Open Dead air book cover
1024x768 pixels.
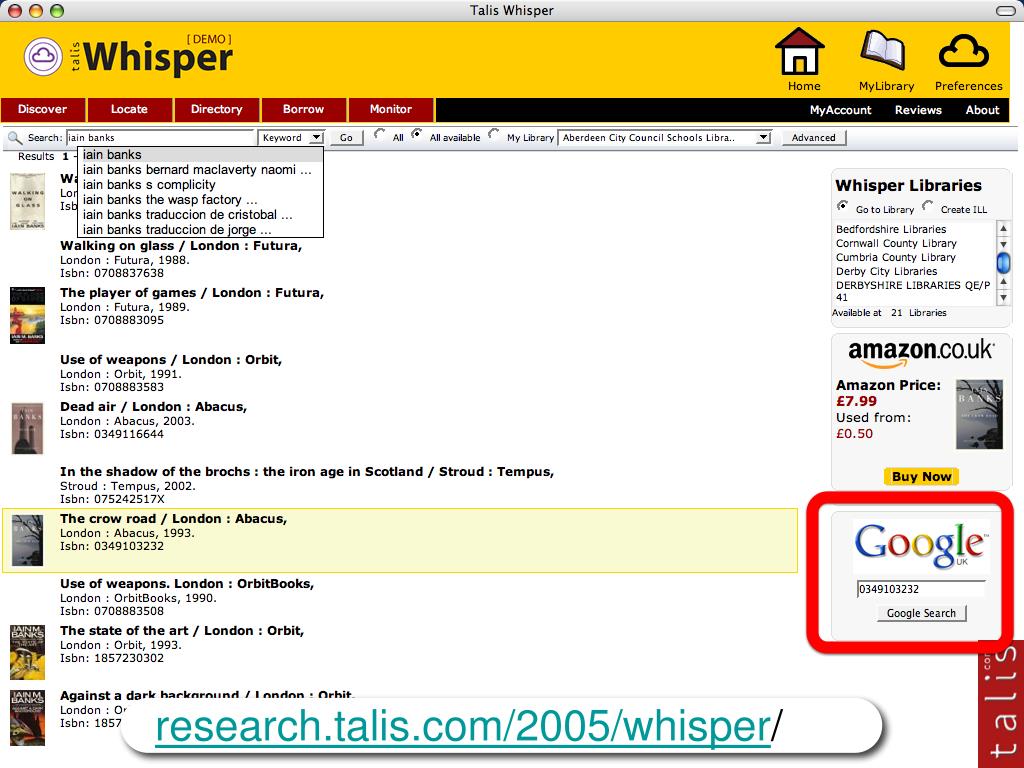pyautogui.click(x=27, y=428)
